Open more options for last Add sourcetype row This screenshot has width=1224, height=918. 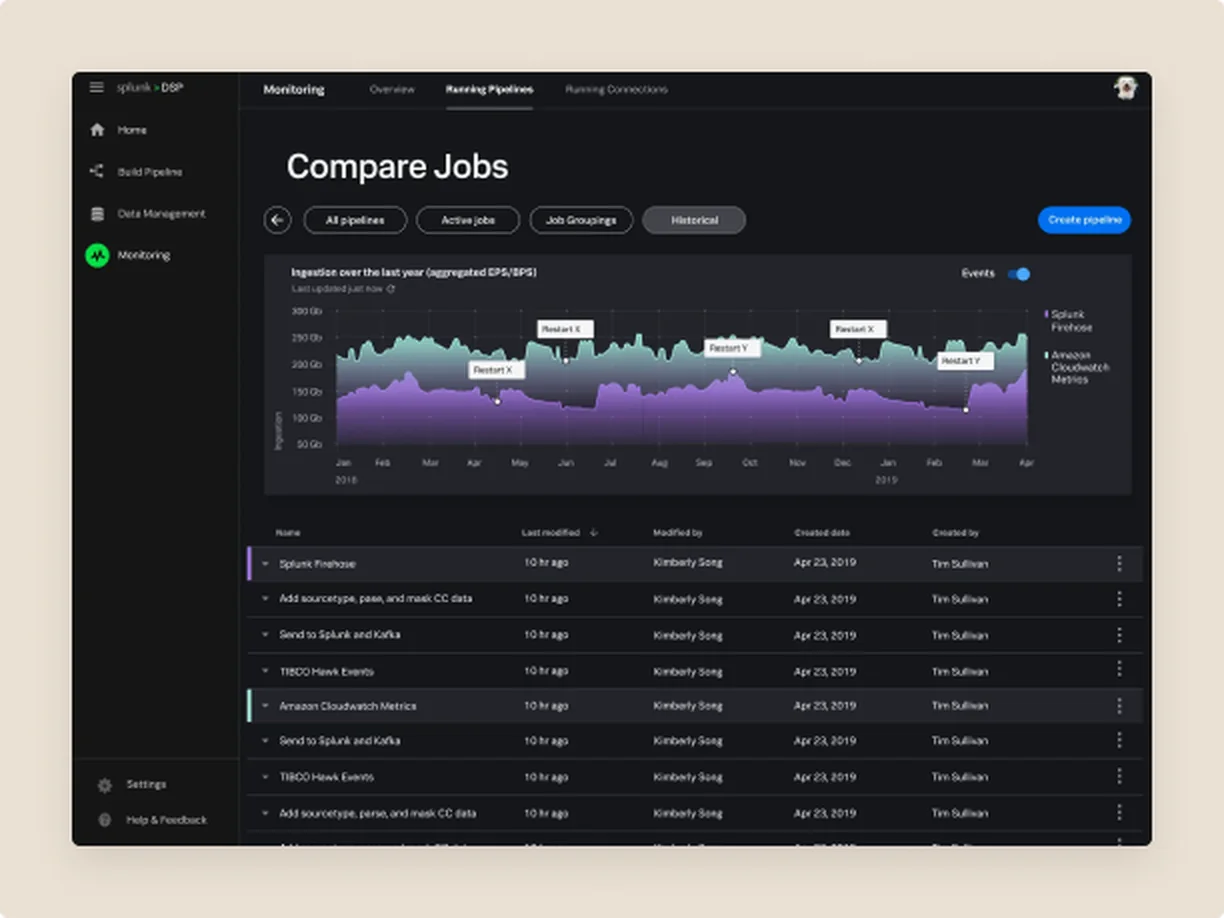point(1119,813)
